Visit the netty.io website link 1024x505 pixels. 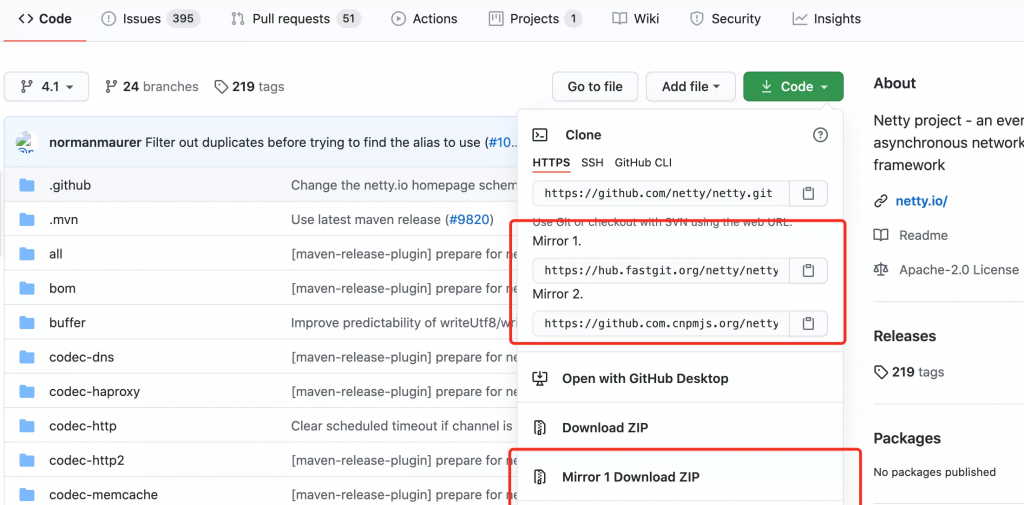pyautogui.click(x=921, y=201)
